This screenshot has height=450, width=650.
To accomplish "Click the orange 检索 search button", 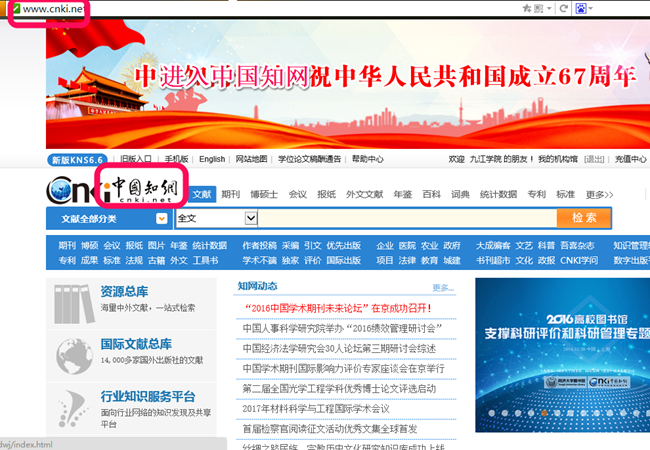I will [x=584, y=218].
